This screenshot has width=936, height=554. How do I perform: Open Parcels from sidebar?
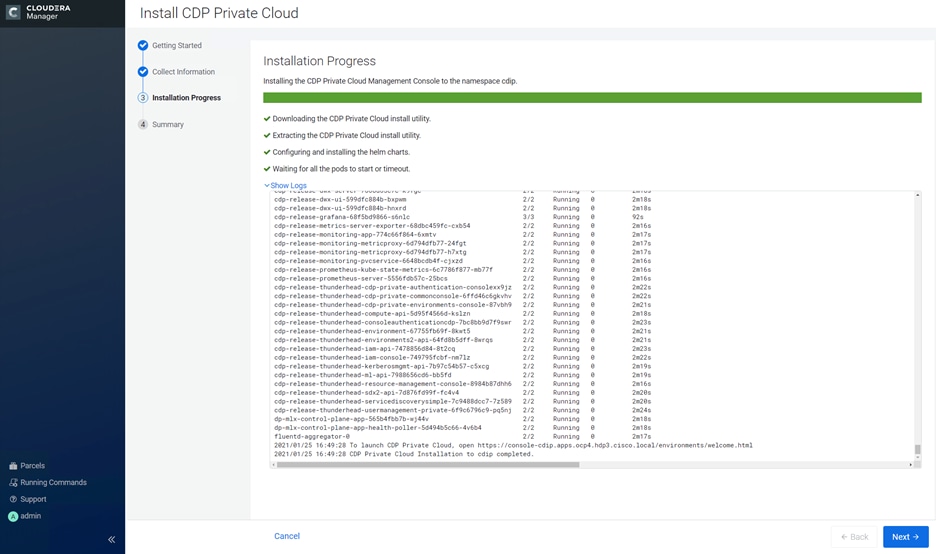coord(32,466)
